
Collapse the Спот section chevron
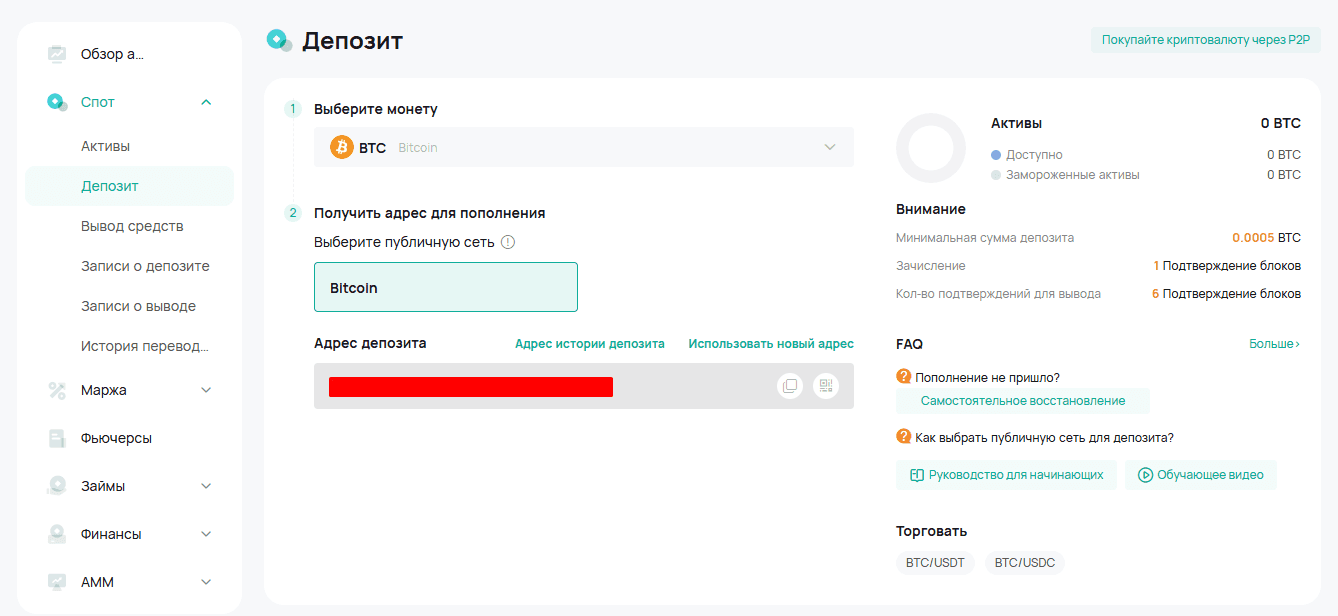tap(206, 102)
